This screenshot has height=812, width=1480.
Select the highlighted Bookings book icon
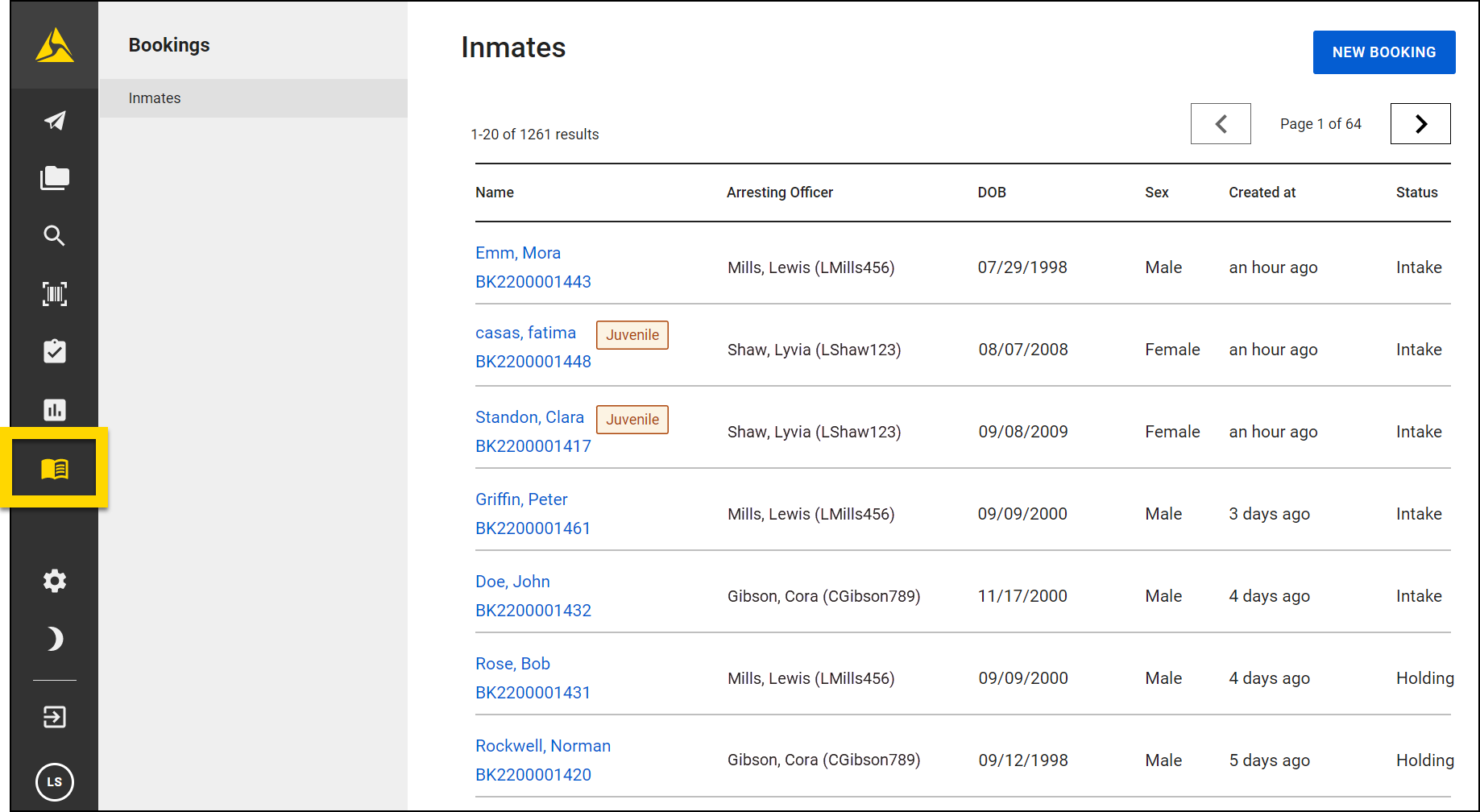coord(54,467)
